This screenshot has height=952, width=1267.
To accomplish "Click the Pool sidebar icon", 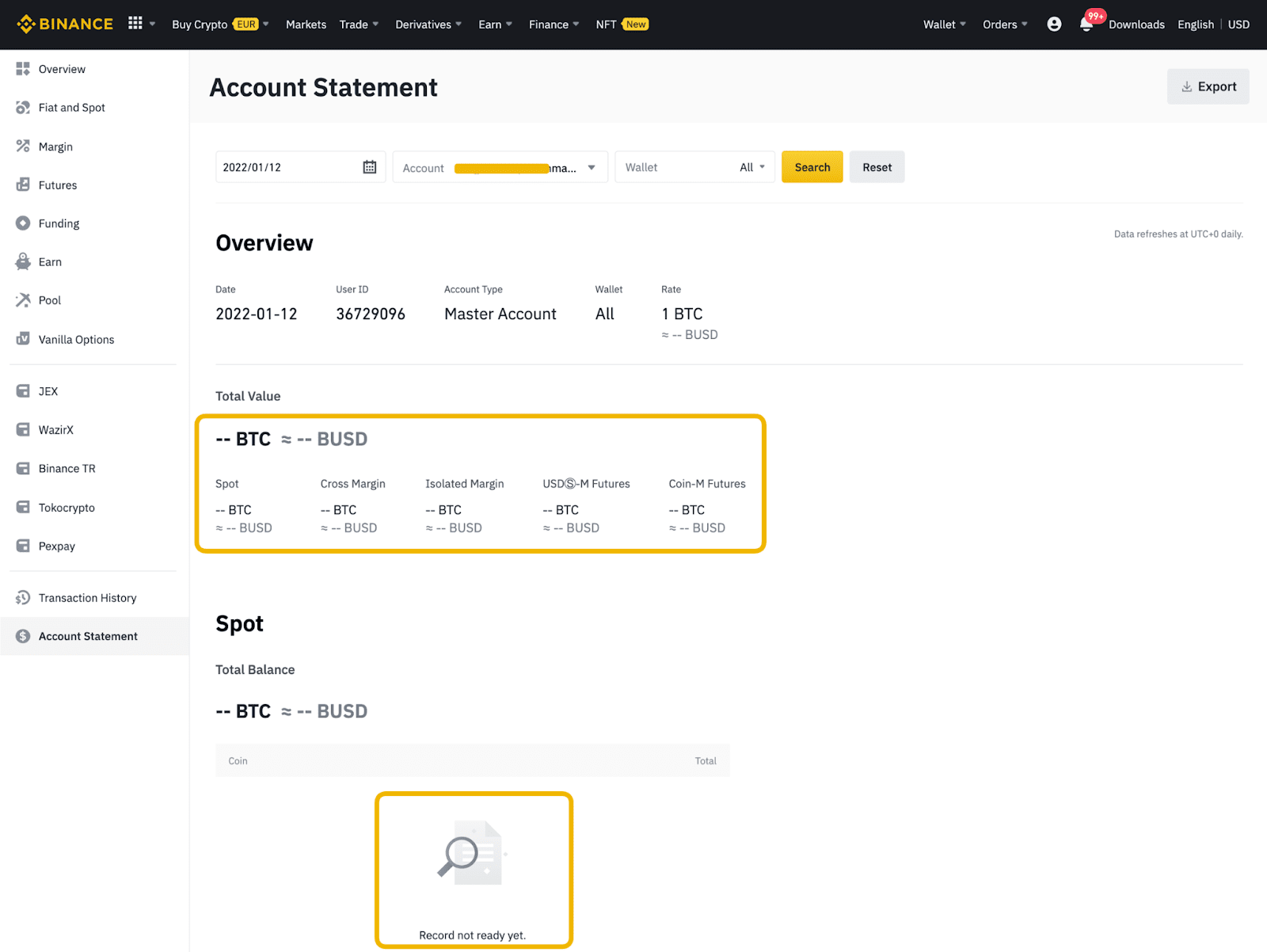I will [x=23, y=300].
